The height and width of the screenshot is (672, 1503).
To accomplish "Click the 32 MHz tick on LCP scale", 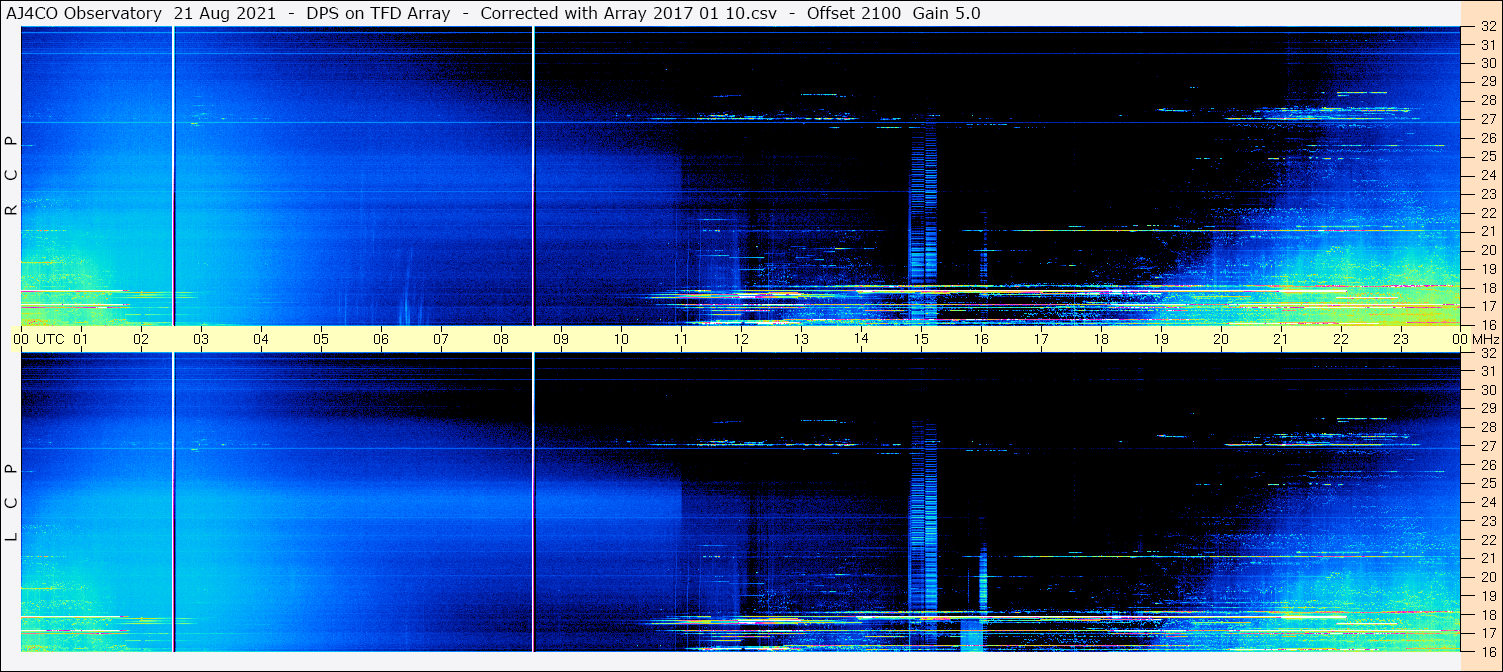I will (1487, 353).
